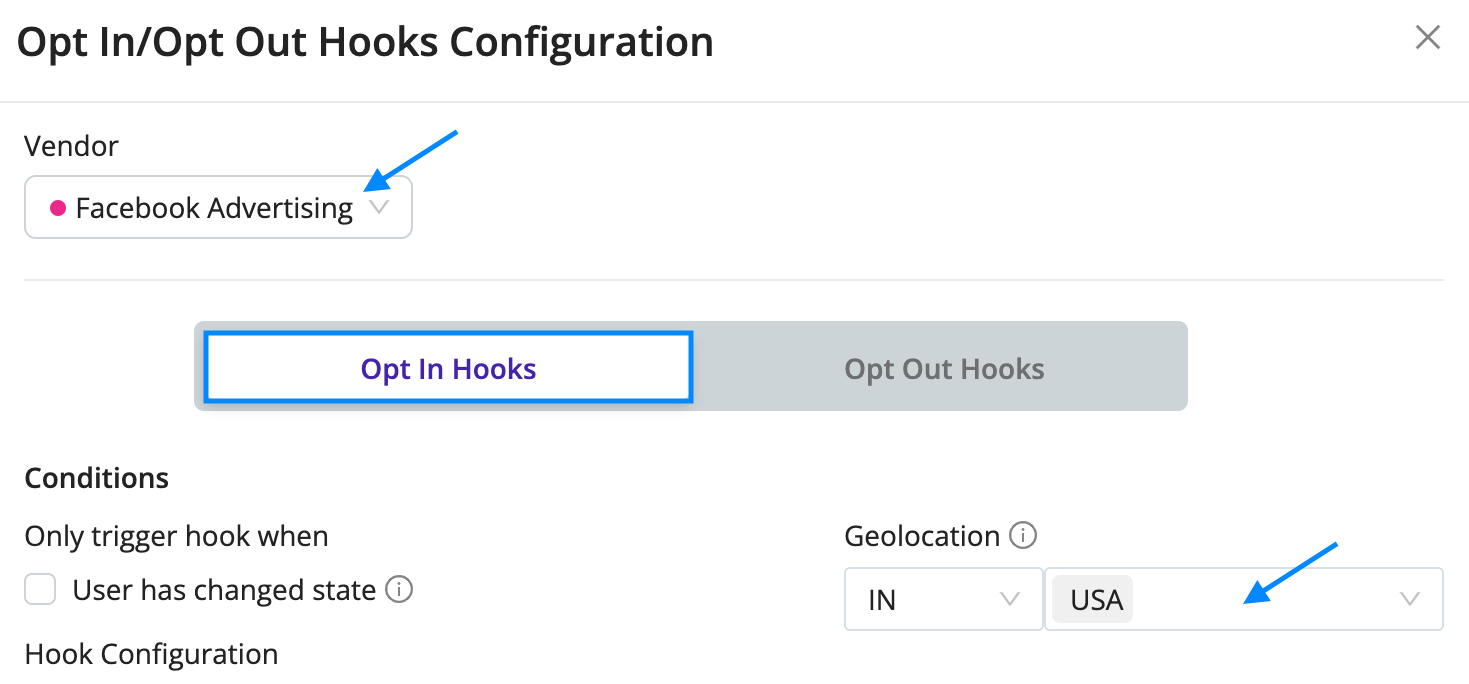
Task: Click the Hook Configuration heading
Action: click(x=151, y=654)
